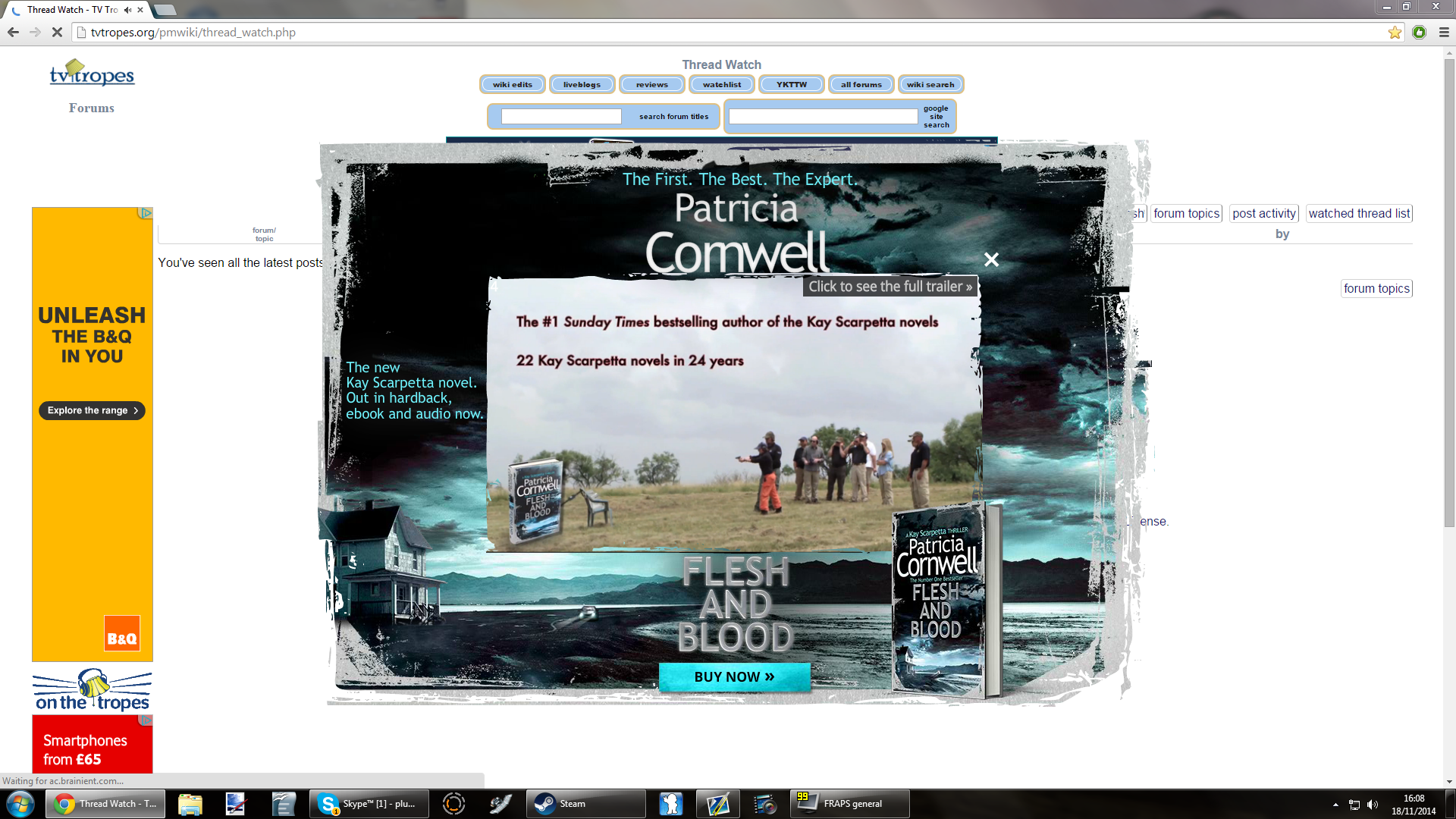Select the all forums tab
The image size is (1456, 819).
click(861, 84)
